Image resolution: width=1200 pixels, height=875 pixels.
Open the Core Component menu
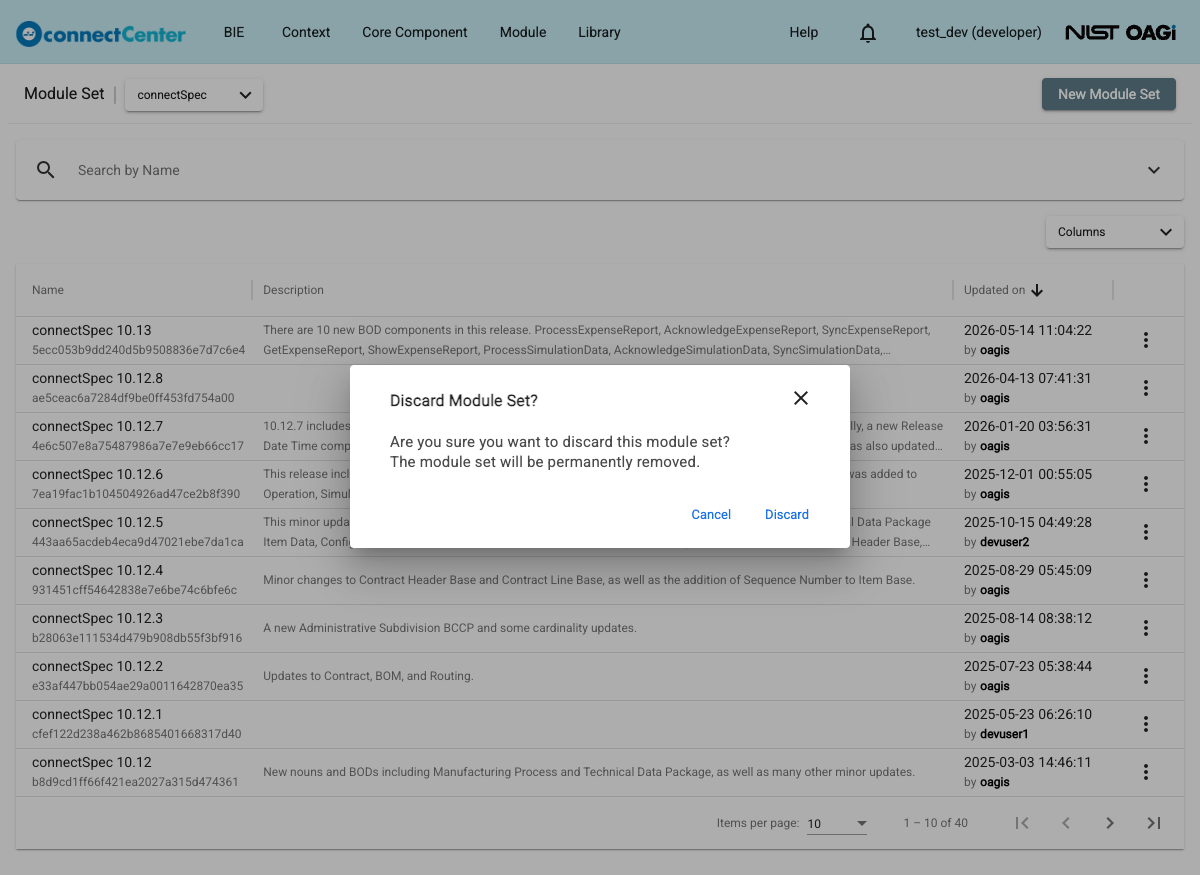pyautogui.click(x=415, y=32)
